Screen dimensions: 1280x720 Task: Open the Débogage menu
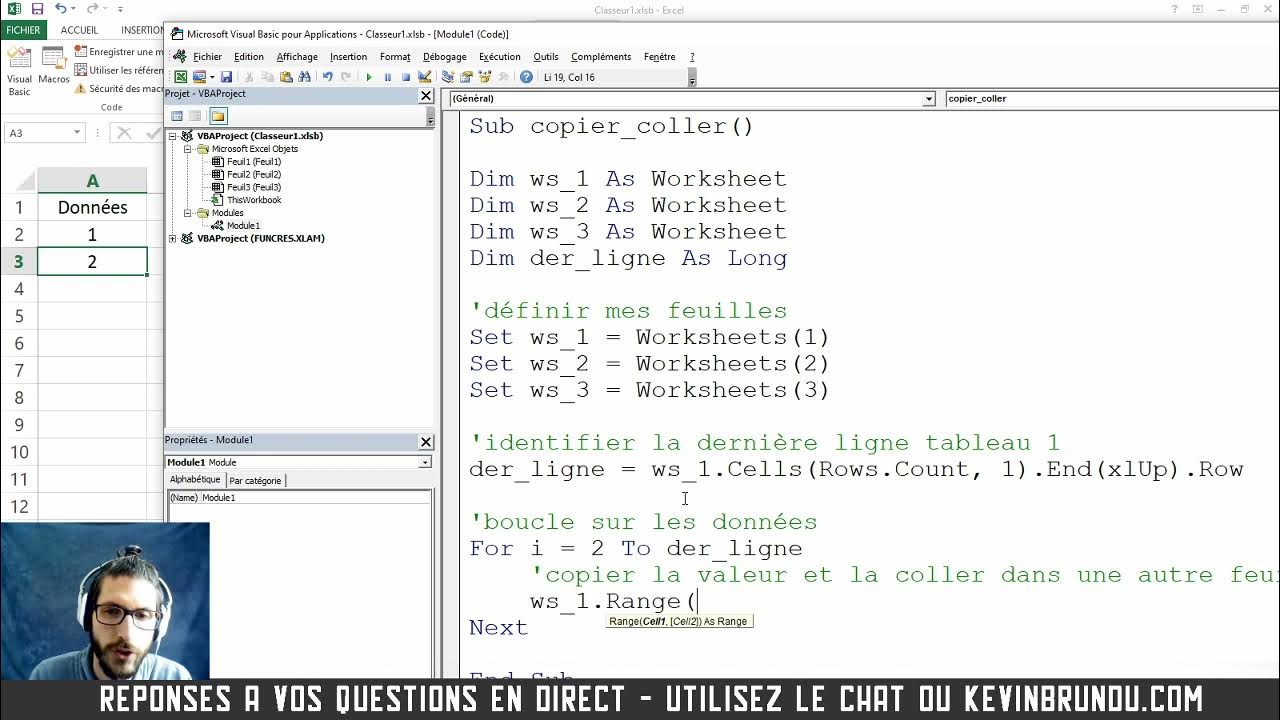click(x=444, y=57)
